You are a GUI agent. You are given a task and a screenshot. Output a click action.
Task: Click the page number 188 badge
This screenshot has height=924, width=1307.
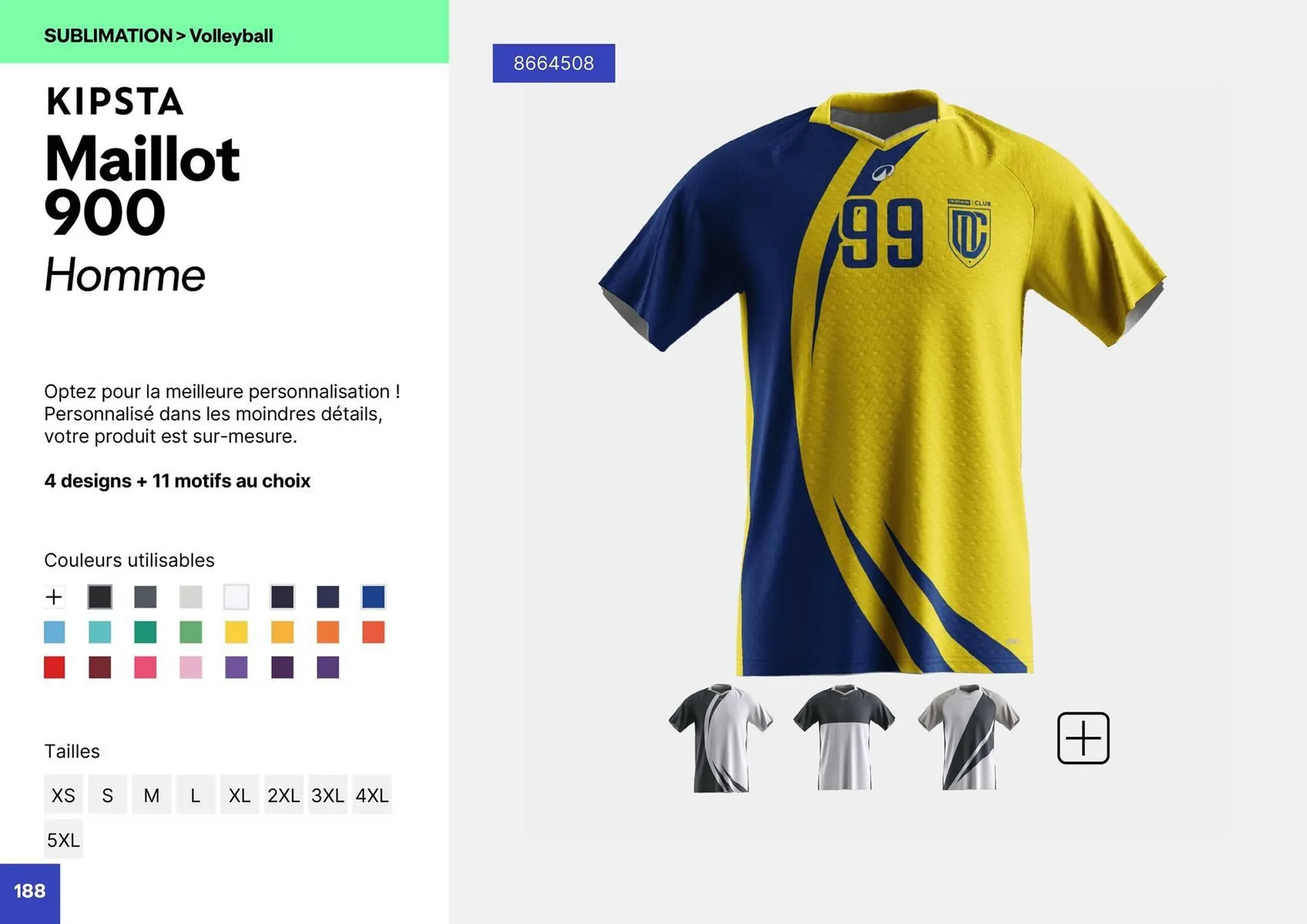(x=30, y=891)
